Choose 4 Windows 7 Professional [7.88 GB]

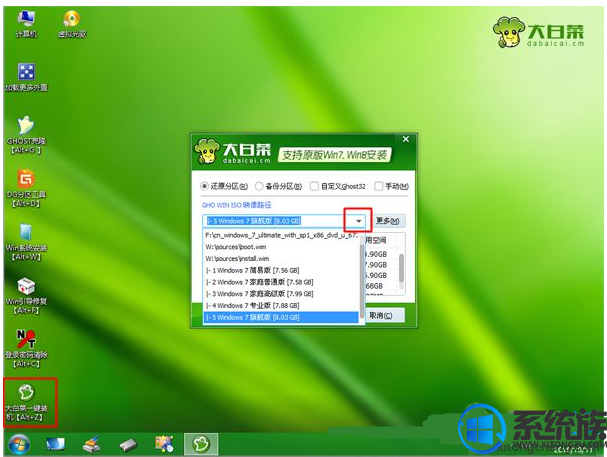[x=281, y=305]
